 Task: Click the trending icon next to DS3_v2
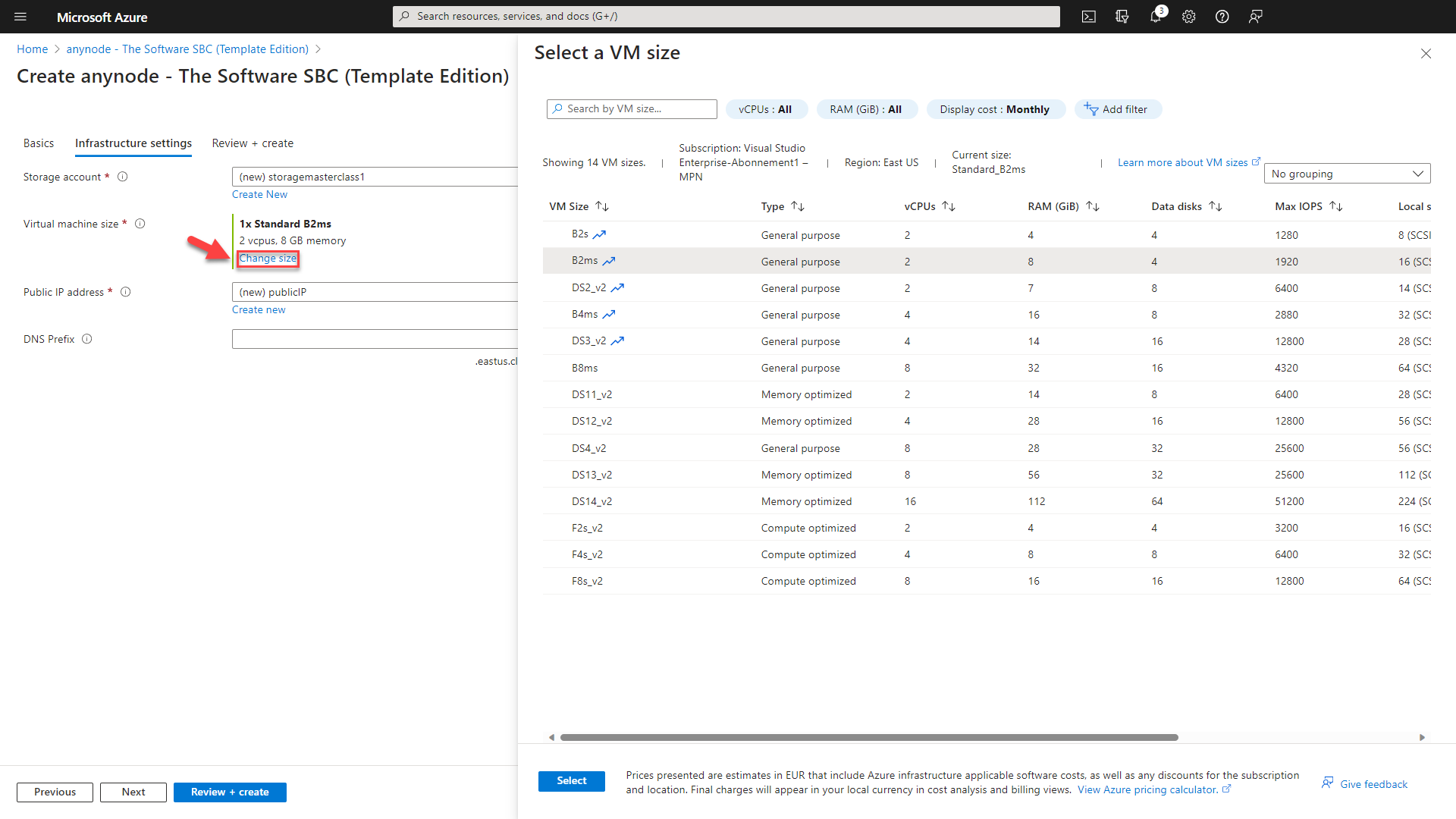click(617, 340)
